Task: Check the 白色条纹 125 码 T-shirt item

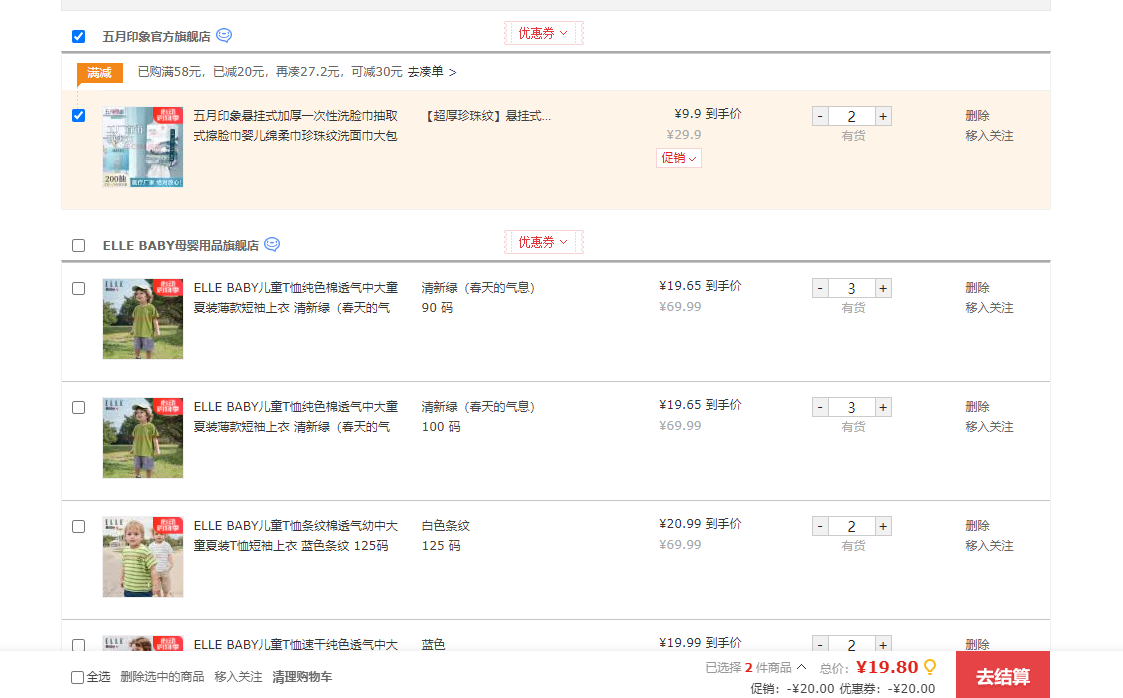Action: 79,527
